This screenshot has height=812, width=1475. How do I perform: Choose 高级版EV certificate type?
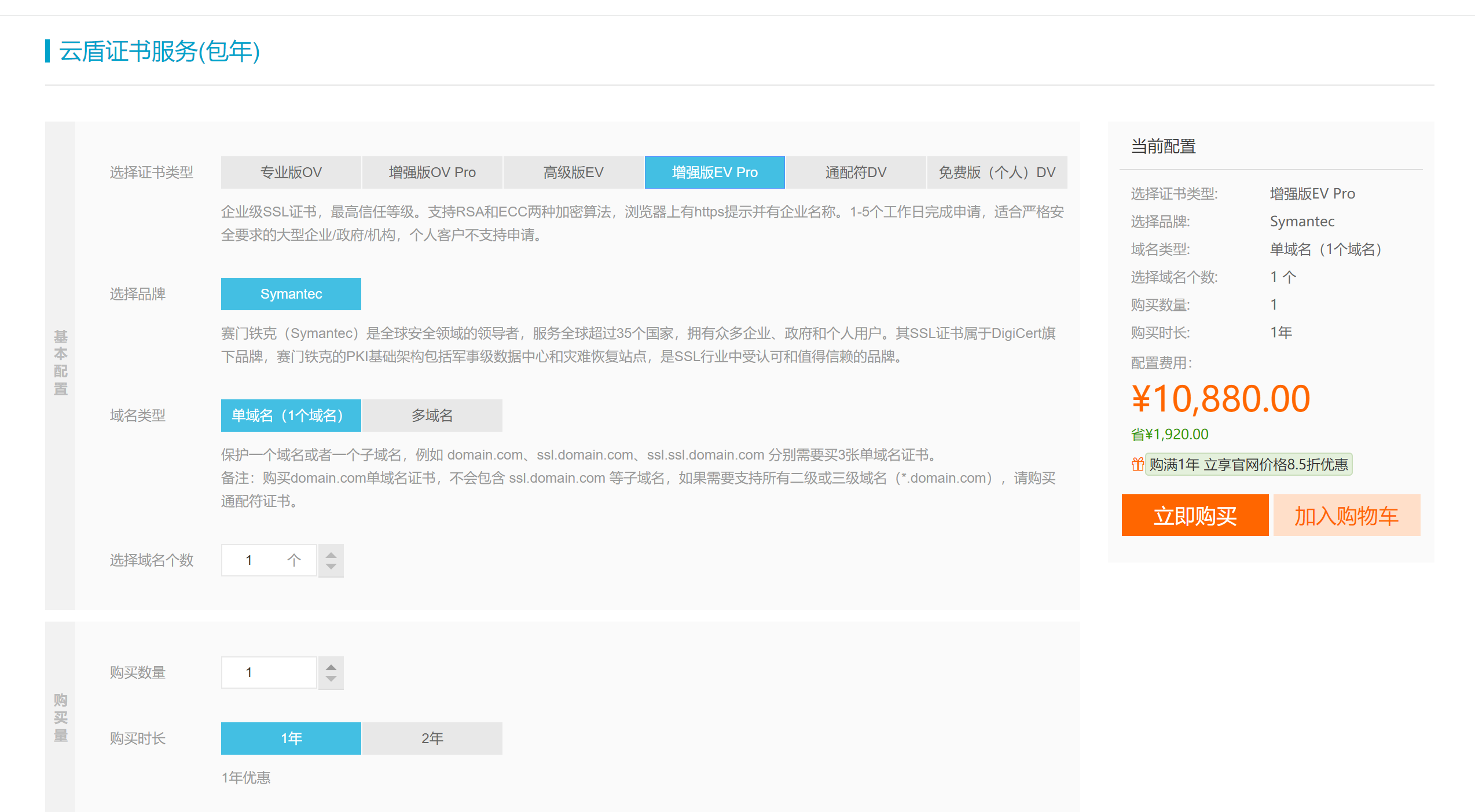click(573, 172)
